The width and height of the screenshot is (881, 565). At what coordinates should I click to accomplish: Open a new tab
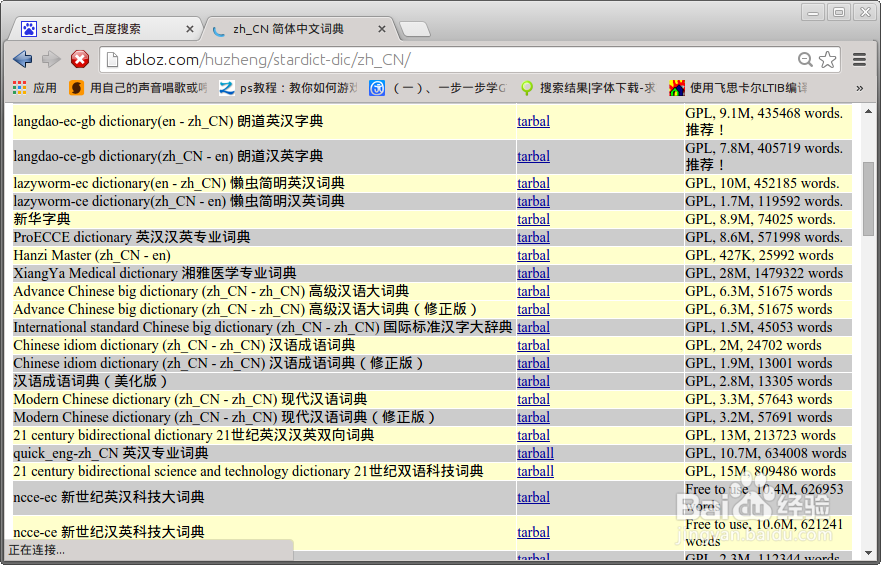414,29
